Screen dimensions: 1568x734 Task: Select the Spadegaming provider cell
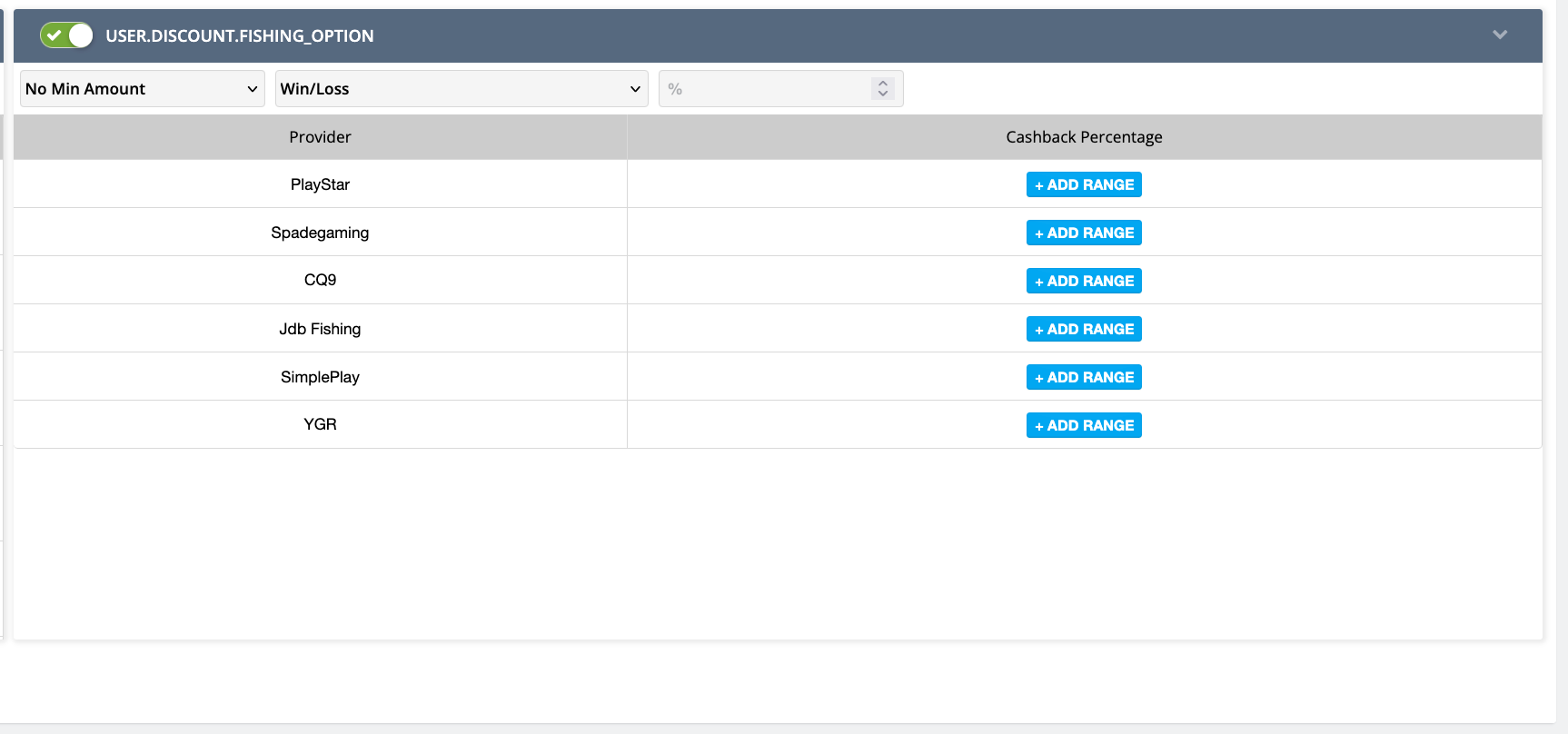pyautogui.click(x=320, y=233)
